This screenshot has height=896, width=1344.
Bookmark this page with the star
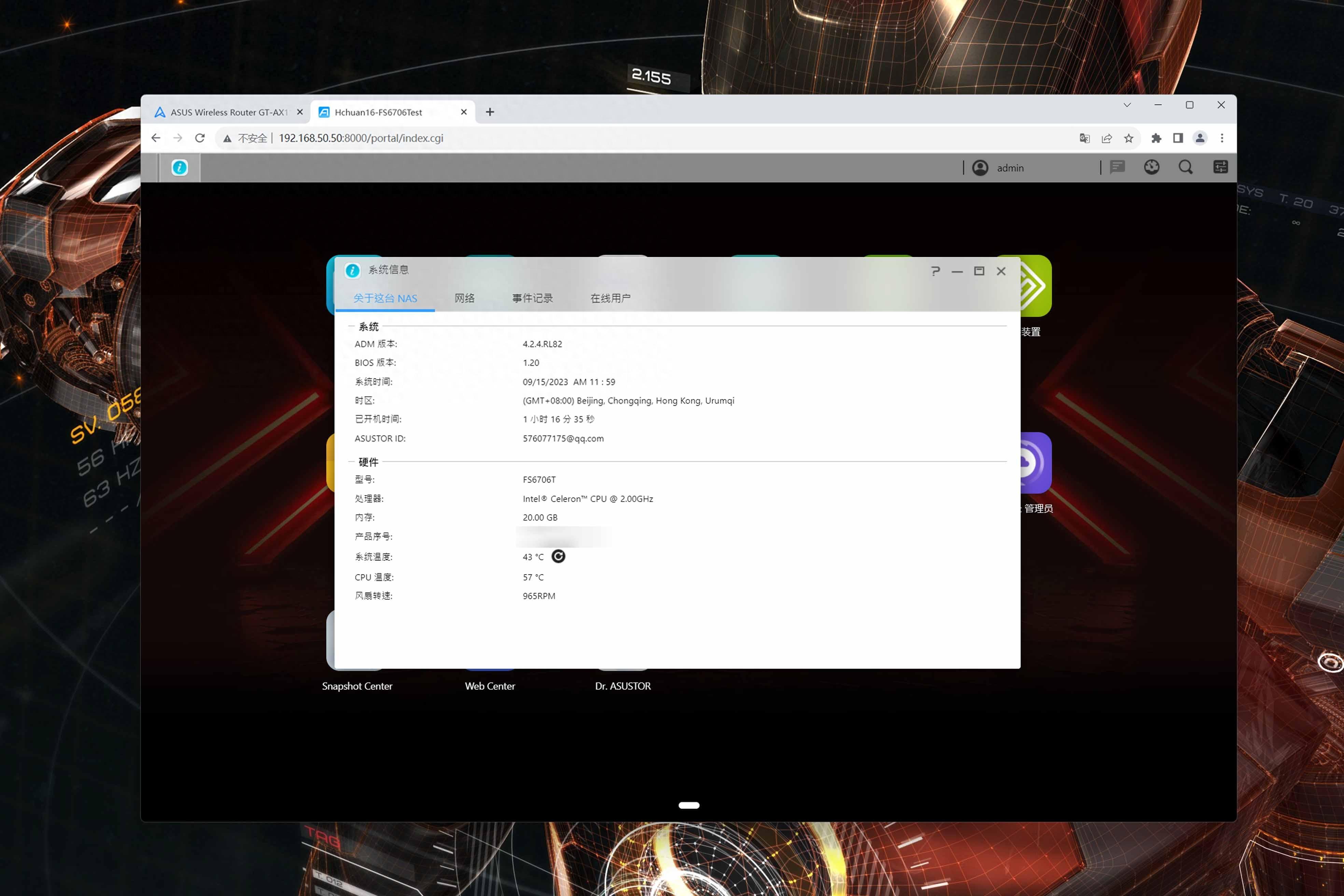pyautogui.click(x=1129, y=138)
